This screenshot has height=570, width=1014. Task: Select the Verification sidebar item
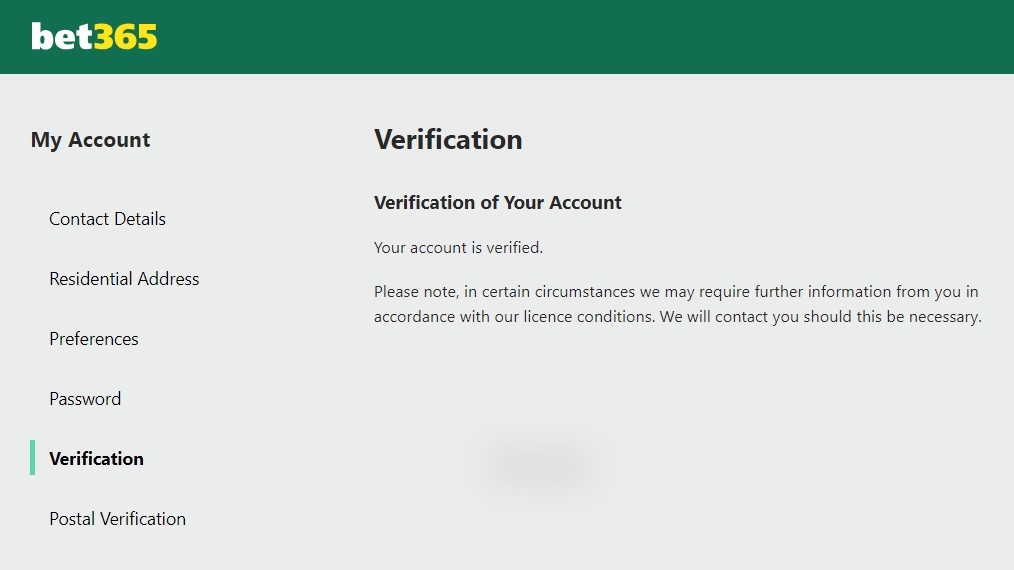[x=96, y=459]
